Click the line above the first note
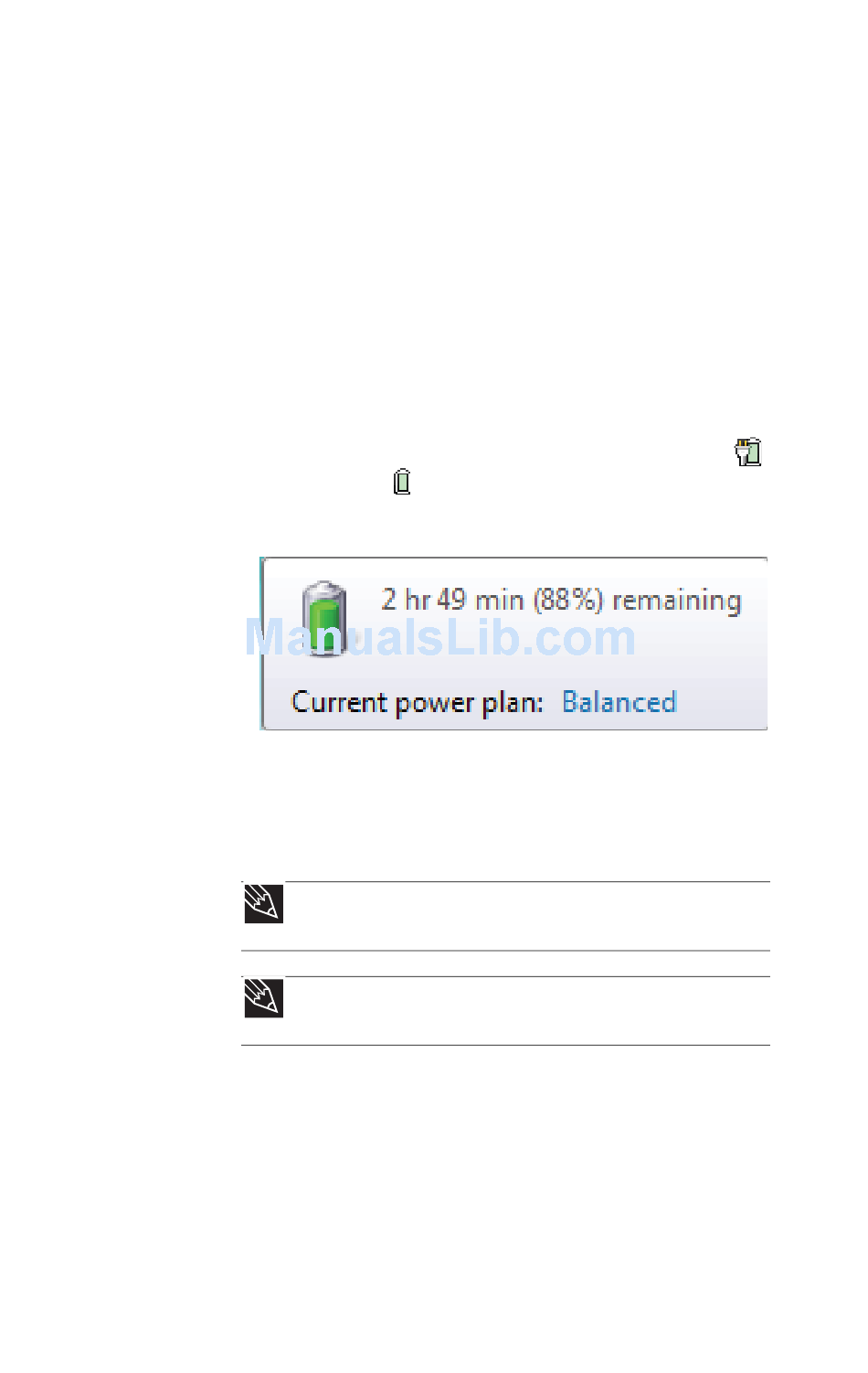 point(505,881)
